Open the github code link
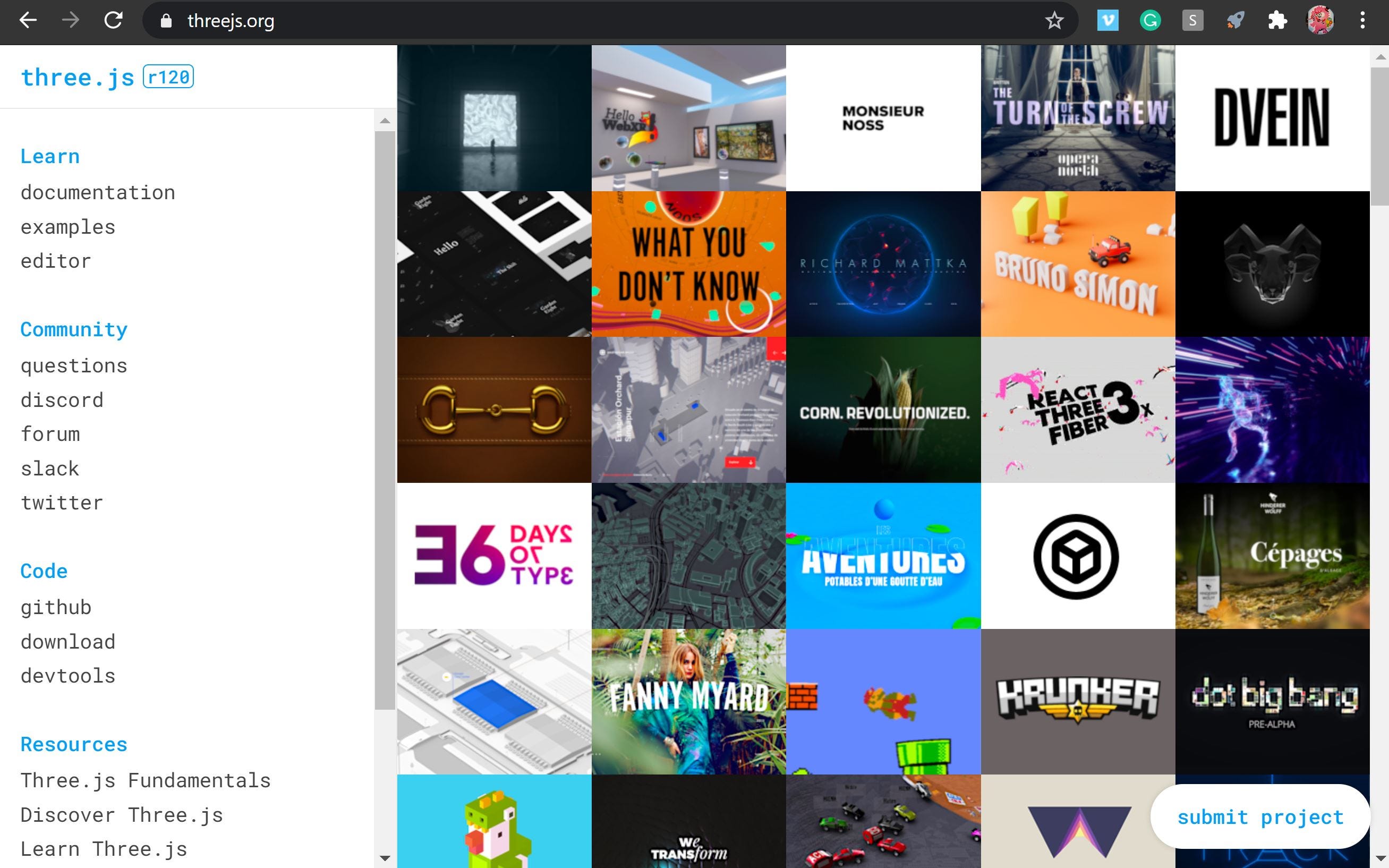 (x=56, y=607)
